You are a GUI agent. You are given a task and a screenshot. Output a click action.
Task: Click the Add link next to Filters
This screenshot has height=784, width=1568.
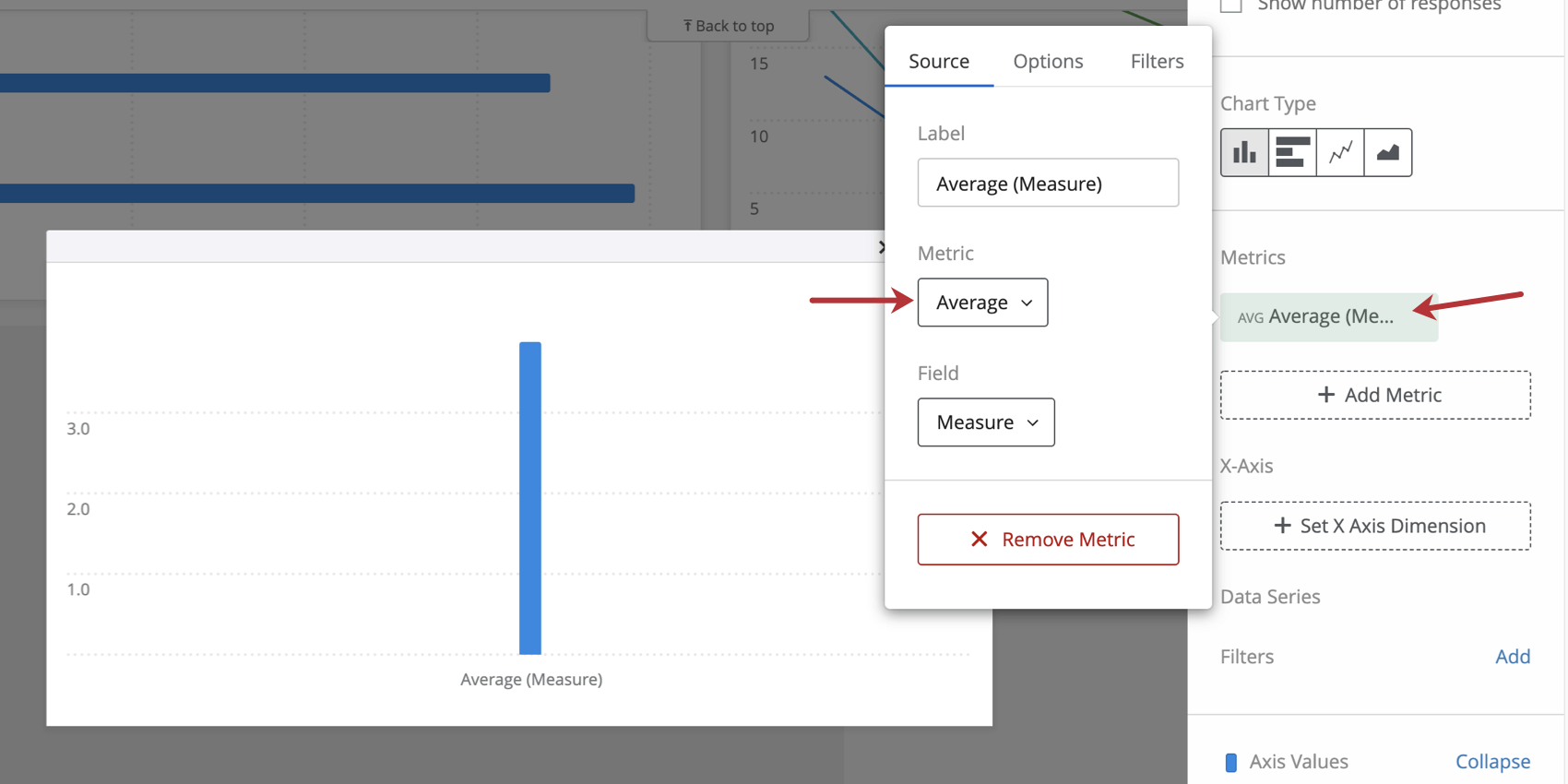[1513, 657]
